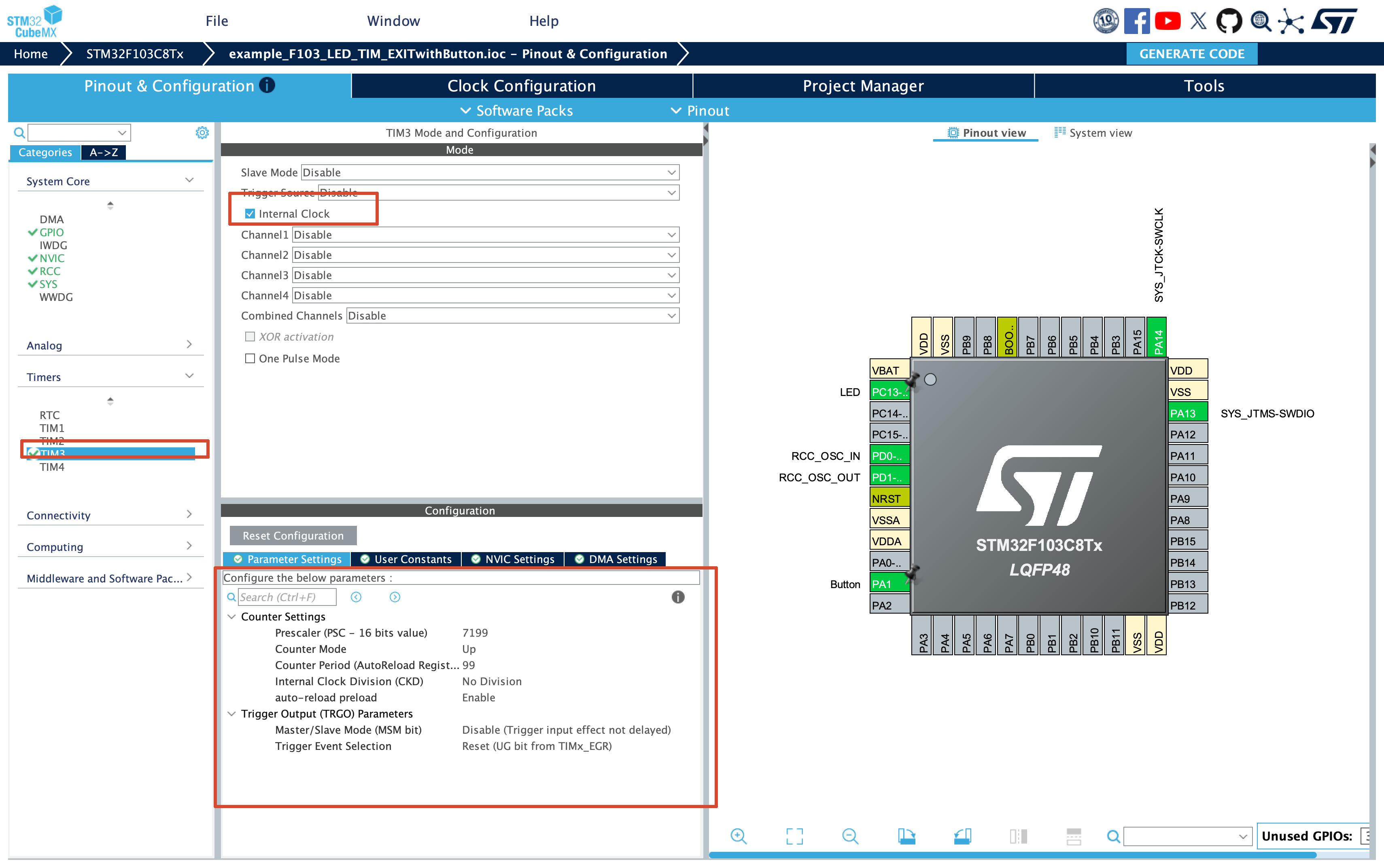Switch to Tools tab
Viewport: 1384px width, 868px height.
coord(1204,85)
